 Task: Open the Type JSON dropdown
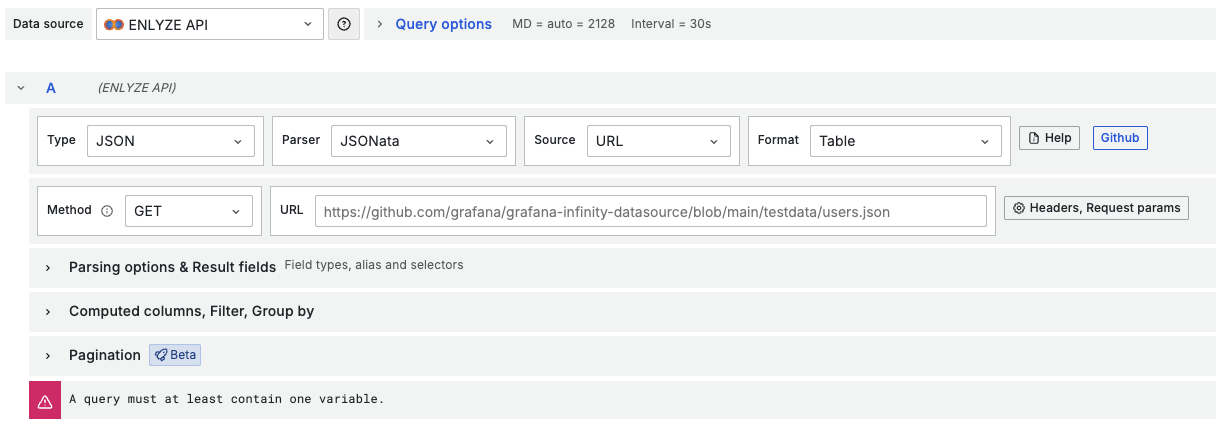click(169, 141)
